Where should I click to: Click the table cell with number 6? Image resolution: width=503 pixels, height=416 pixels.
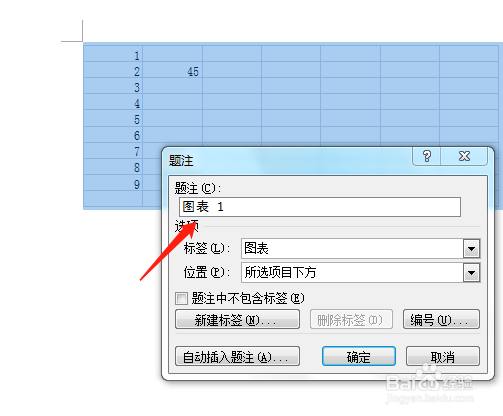pos(113,134)
